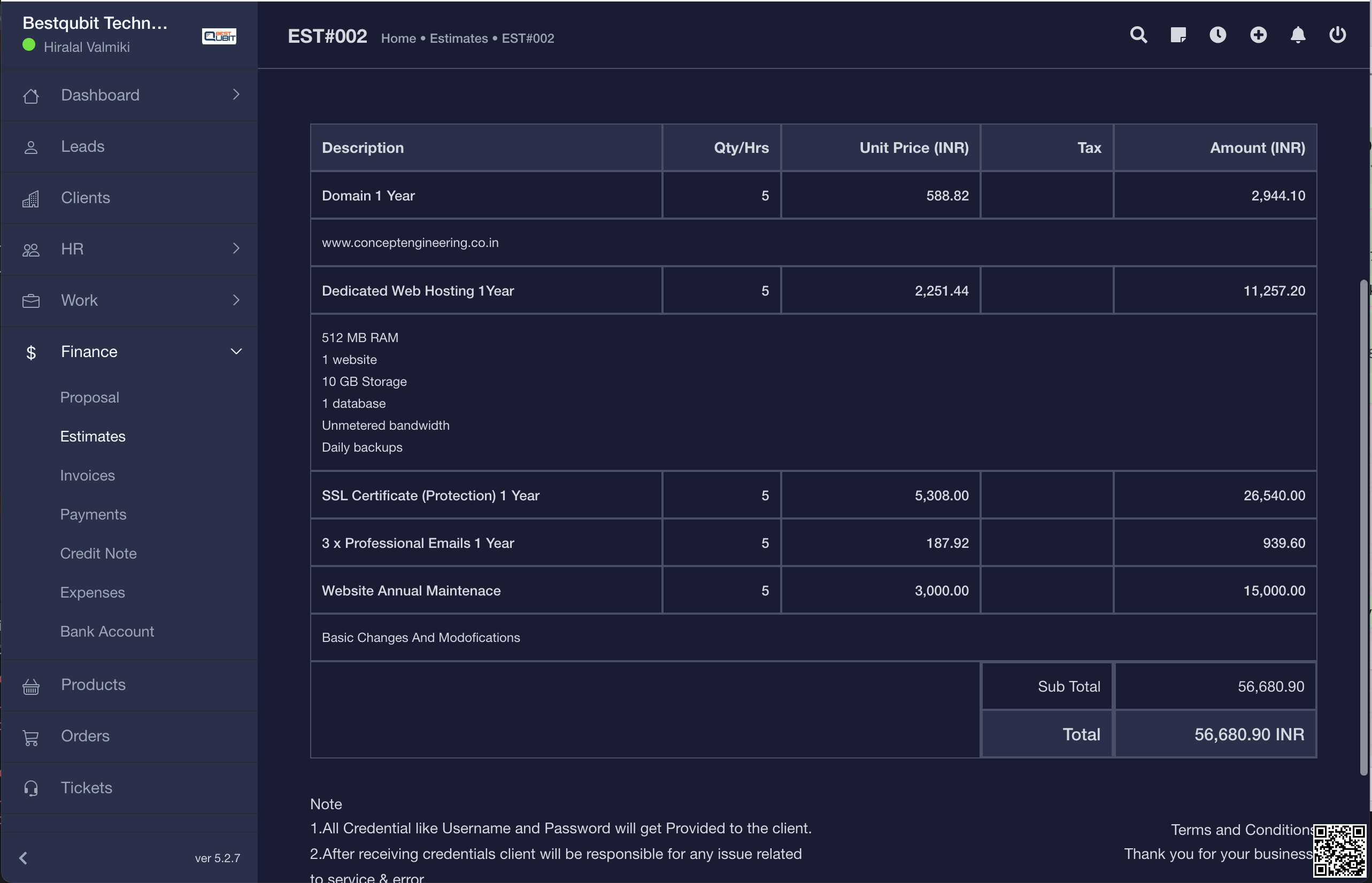Go to Credit Note page

(x=98, y=553)
